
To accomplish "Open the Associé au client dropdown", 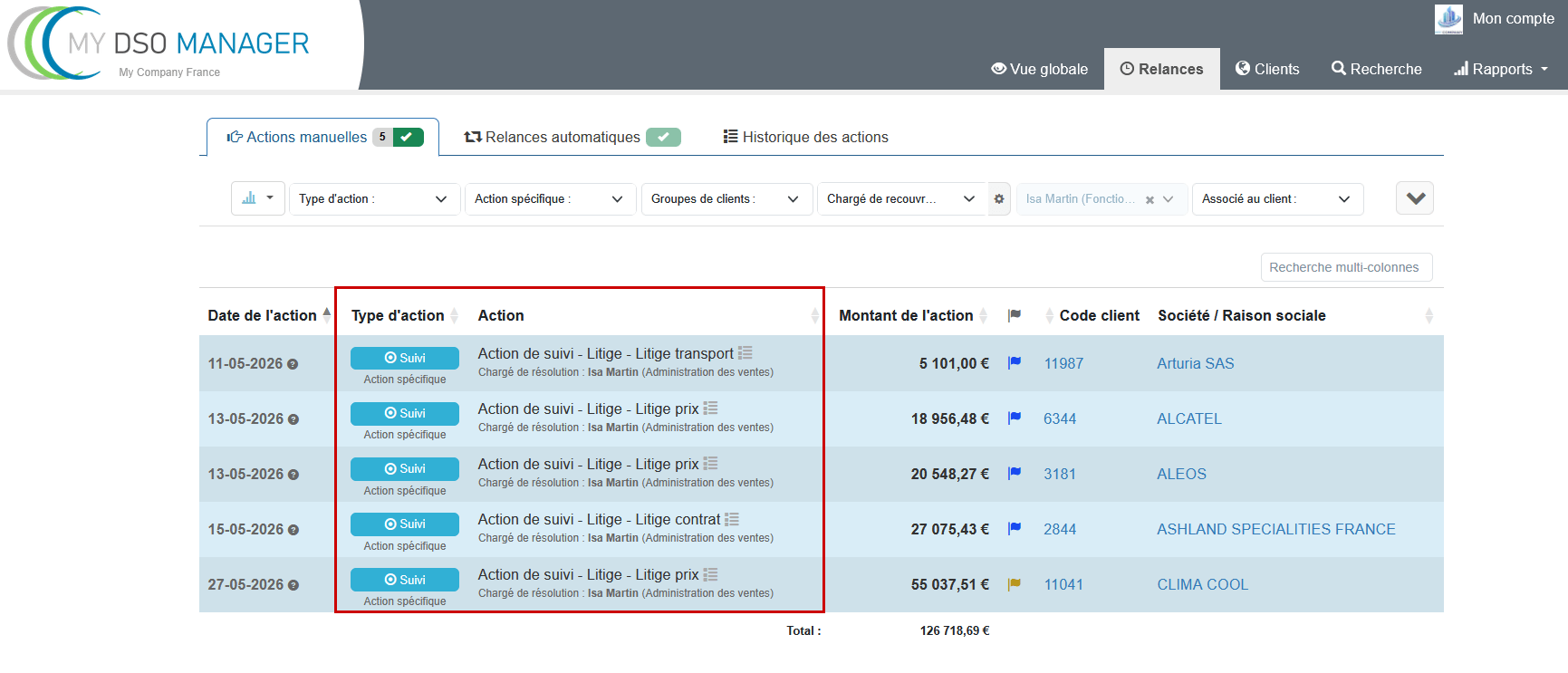I will 1277,198.
